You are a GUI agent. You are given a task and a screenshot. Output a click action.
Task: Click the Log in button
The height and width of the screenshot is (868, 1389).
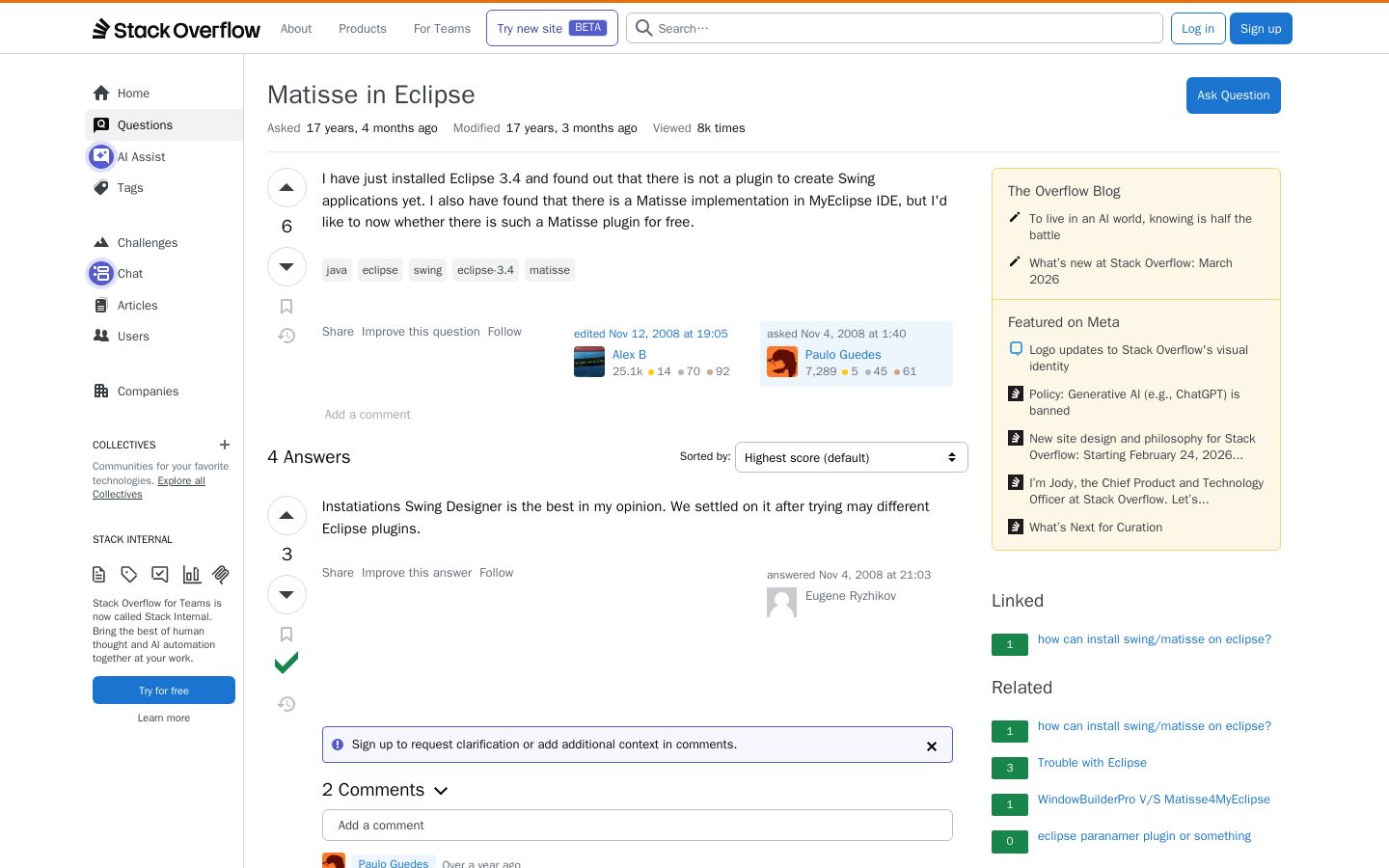click(x=1198, y=29)
